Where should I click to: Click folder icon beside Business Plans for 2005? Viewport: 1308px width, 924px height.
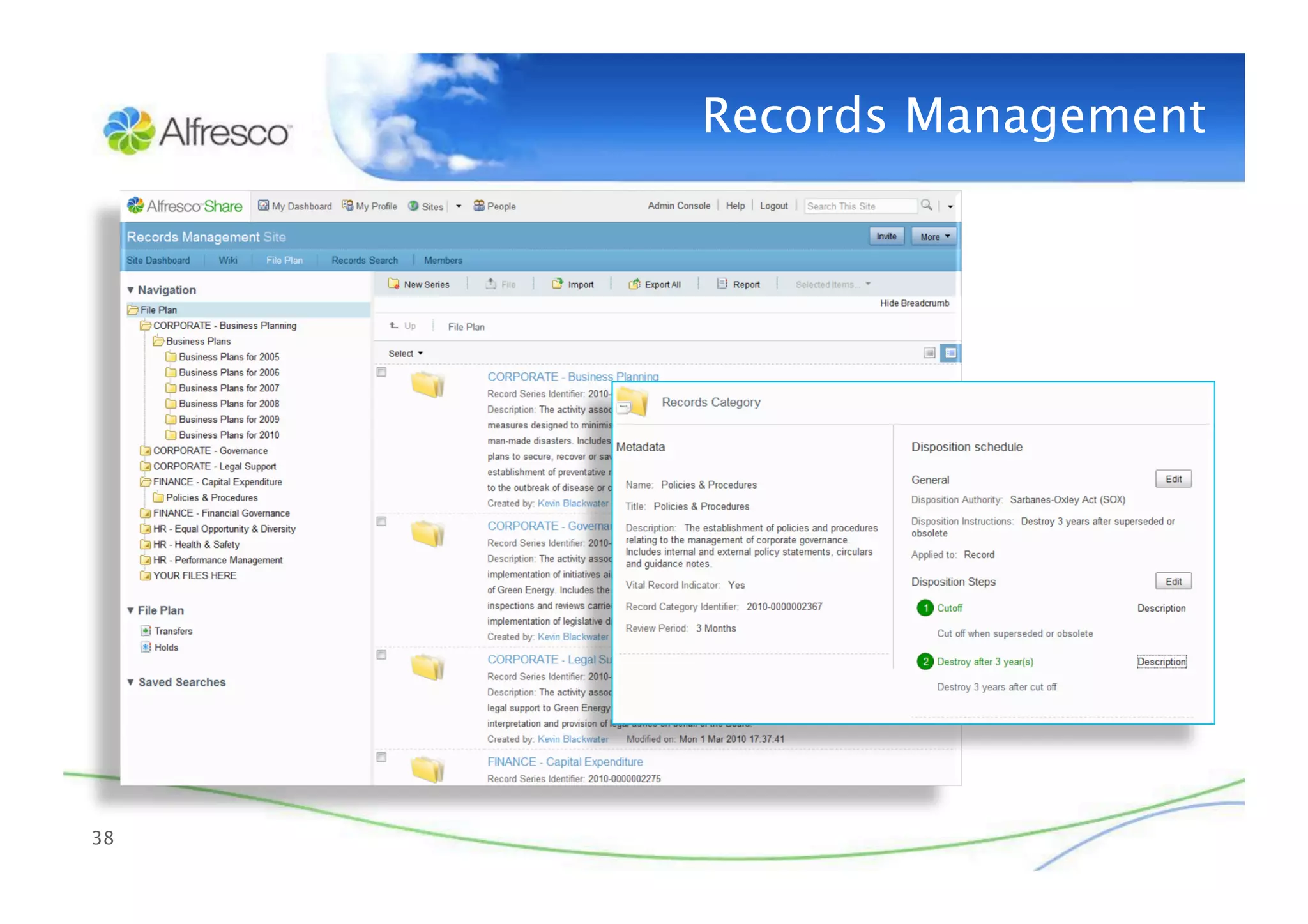pos(171,356)
